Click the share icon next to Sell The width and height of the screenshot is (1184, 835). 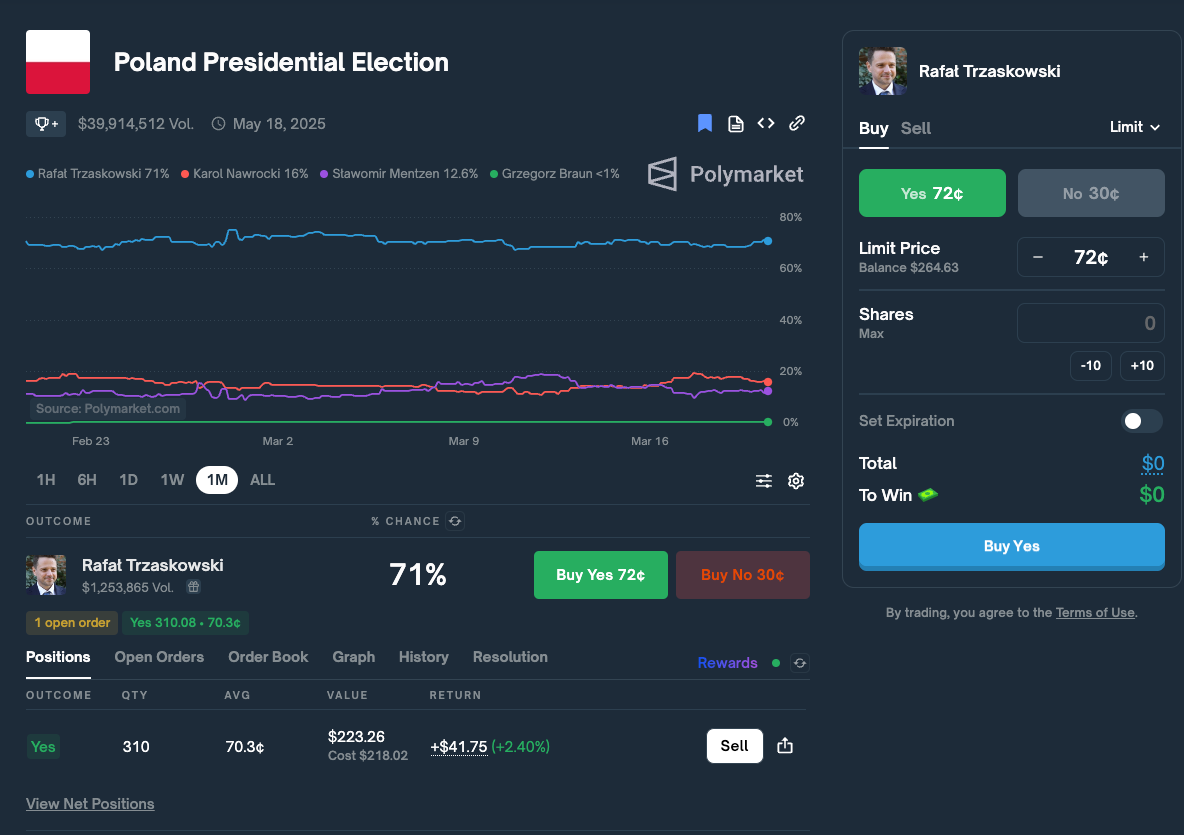[785, 746]
